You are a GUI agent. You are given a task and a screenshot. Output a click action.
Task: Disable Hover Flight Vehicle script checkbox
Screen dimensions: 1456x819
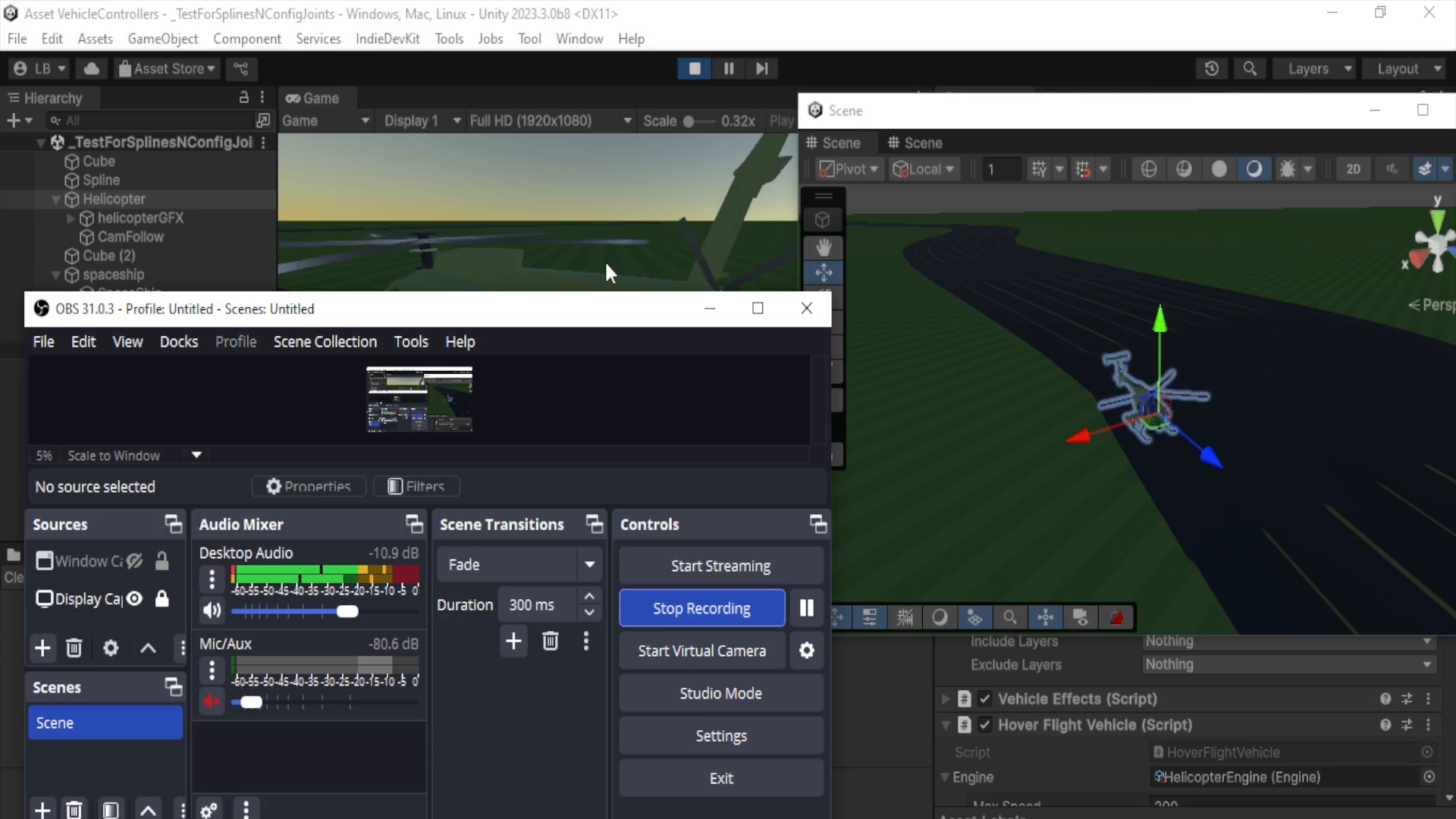984,725
